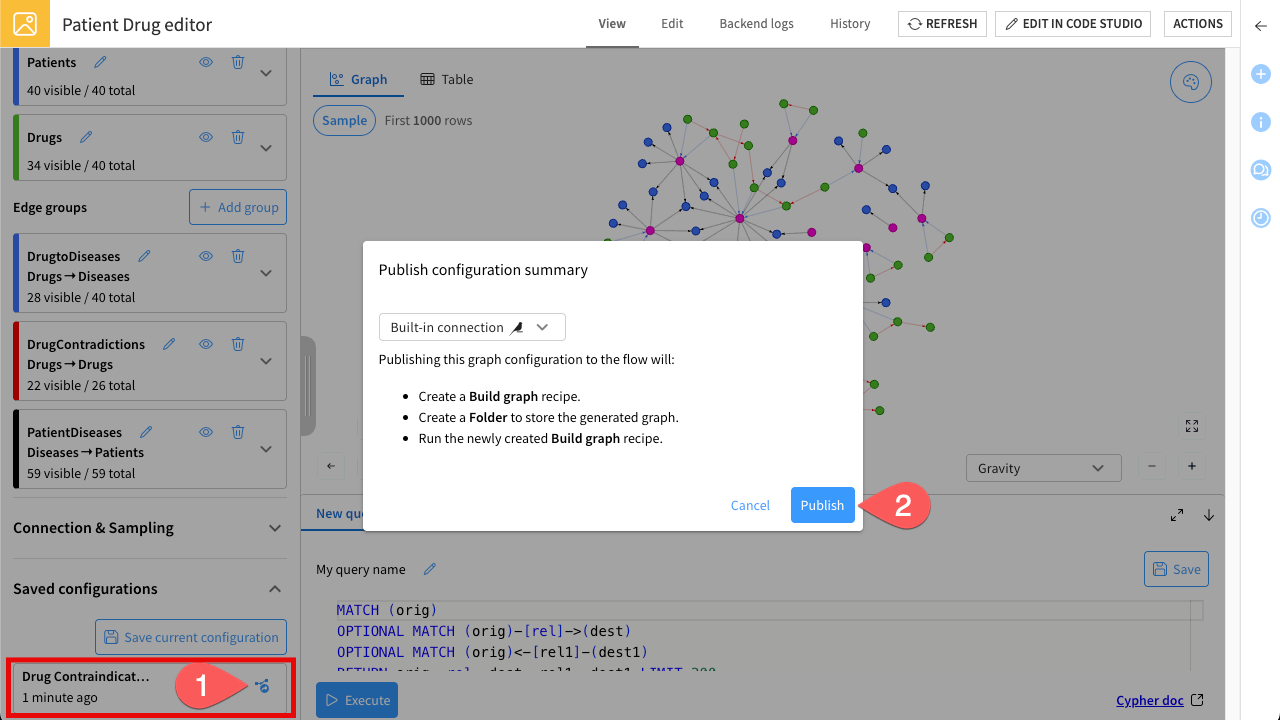Delete the Drugs node group
This screenshot has width=1280, height=720.
[x=238, y=137]
